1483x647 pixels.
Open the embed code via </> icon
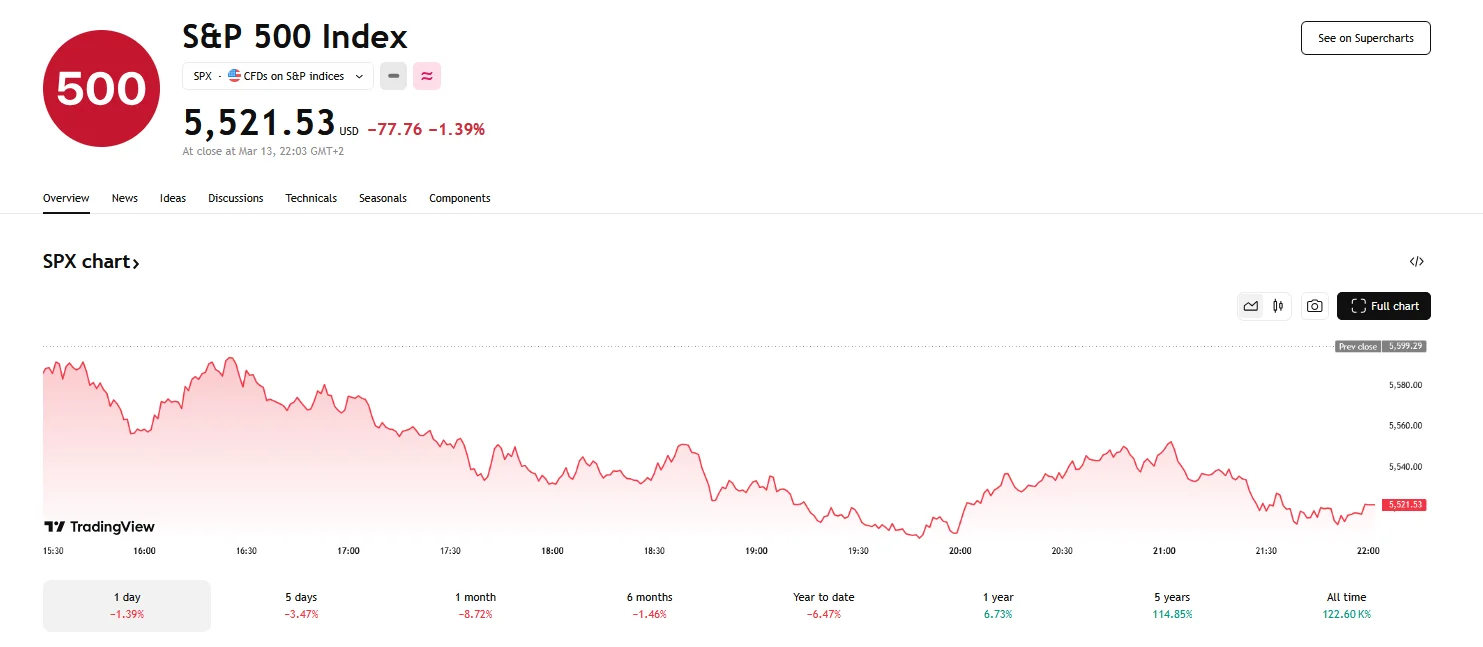click(x=1416, y=261)
